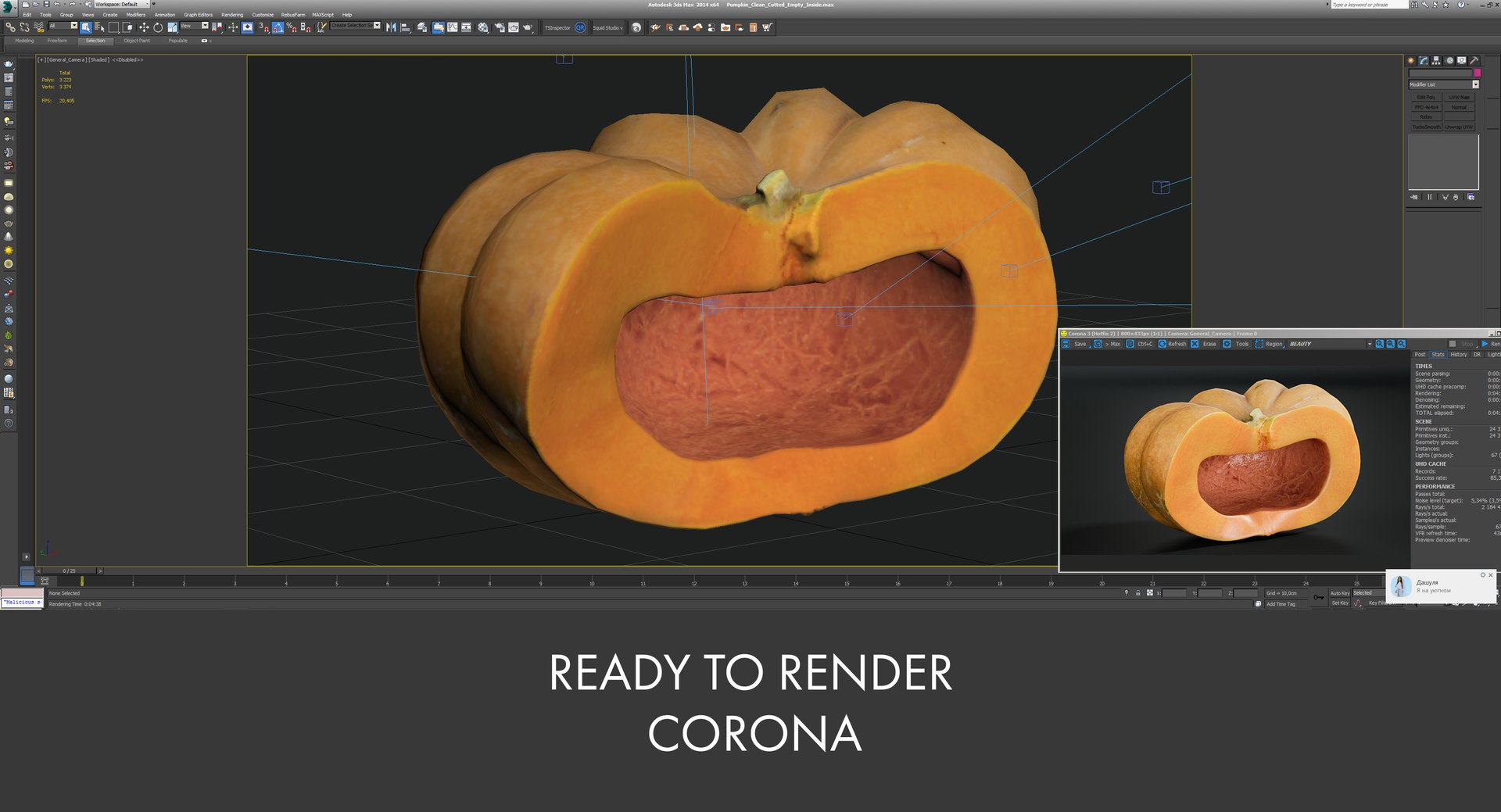The height and width of the screenshot is (812, 1501).
Task: Toggle 3D Snaps button
Action: click(263, 27)
